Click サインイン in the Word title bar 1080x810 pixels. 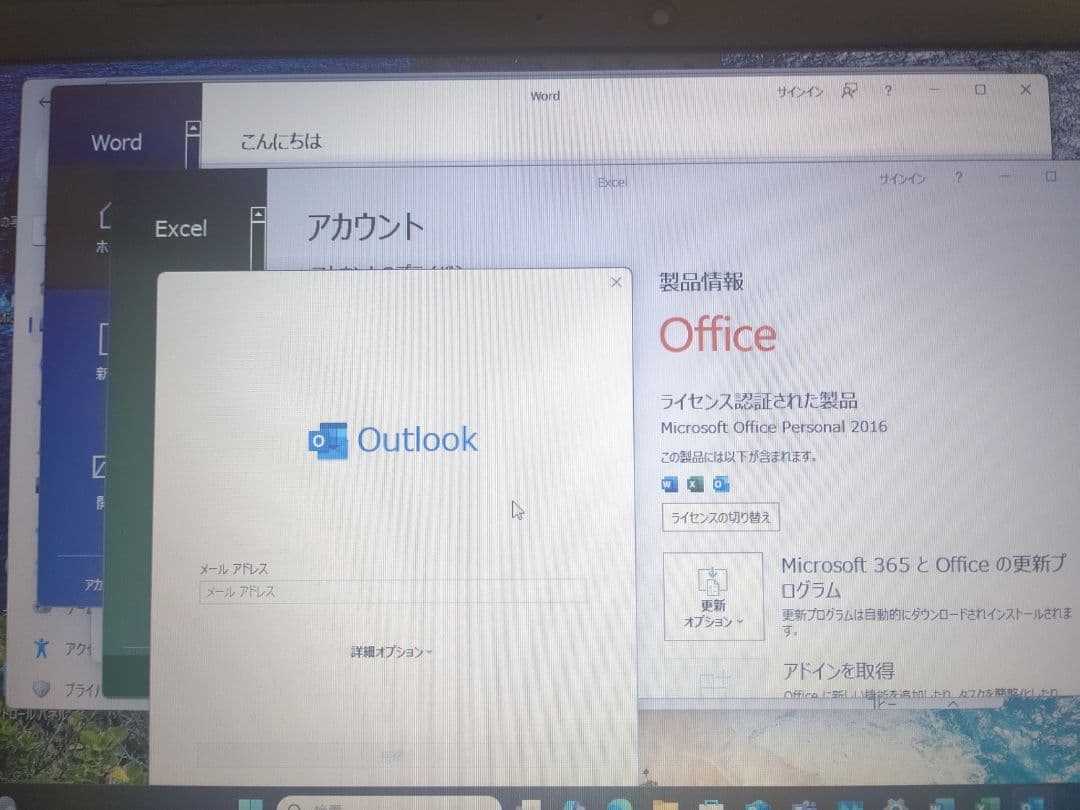(x=800, y=90)
